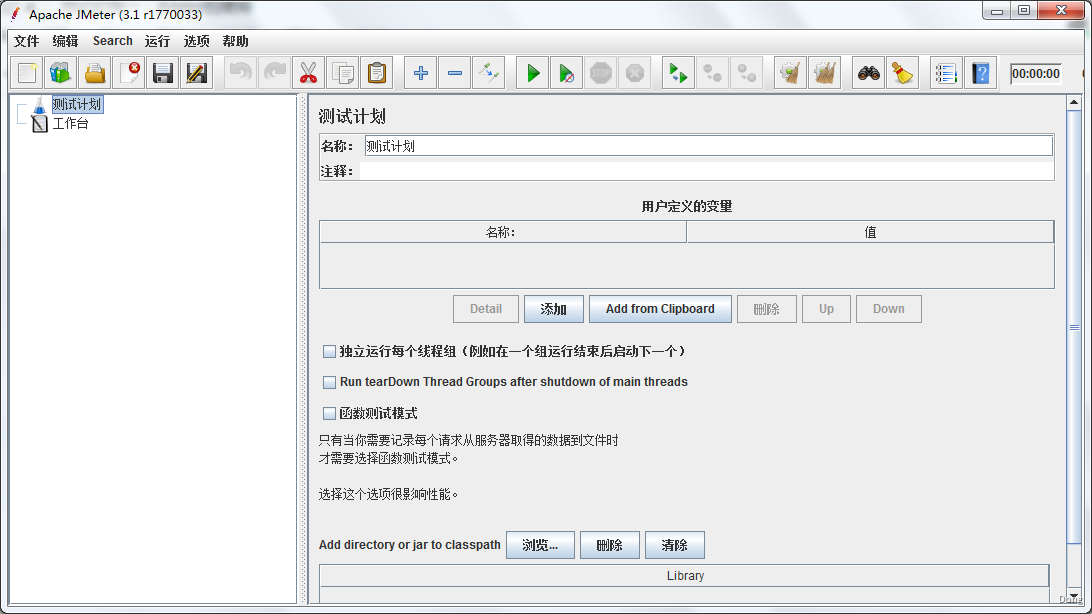1092x614 pixels.
Task: Open the 选项 menu
Action: point(196,41)
